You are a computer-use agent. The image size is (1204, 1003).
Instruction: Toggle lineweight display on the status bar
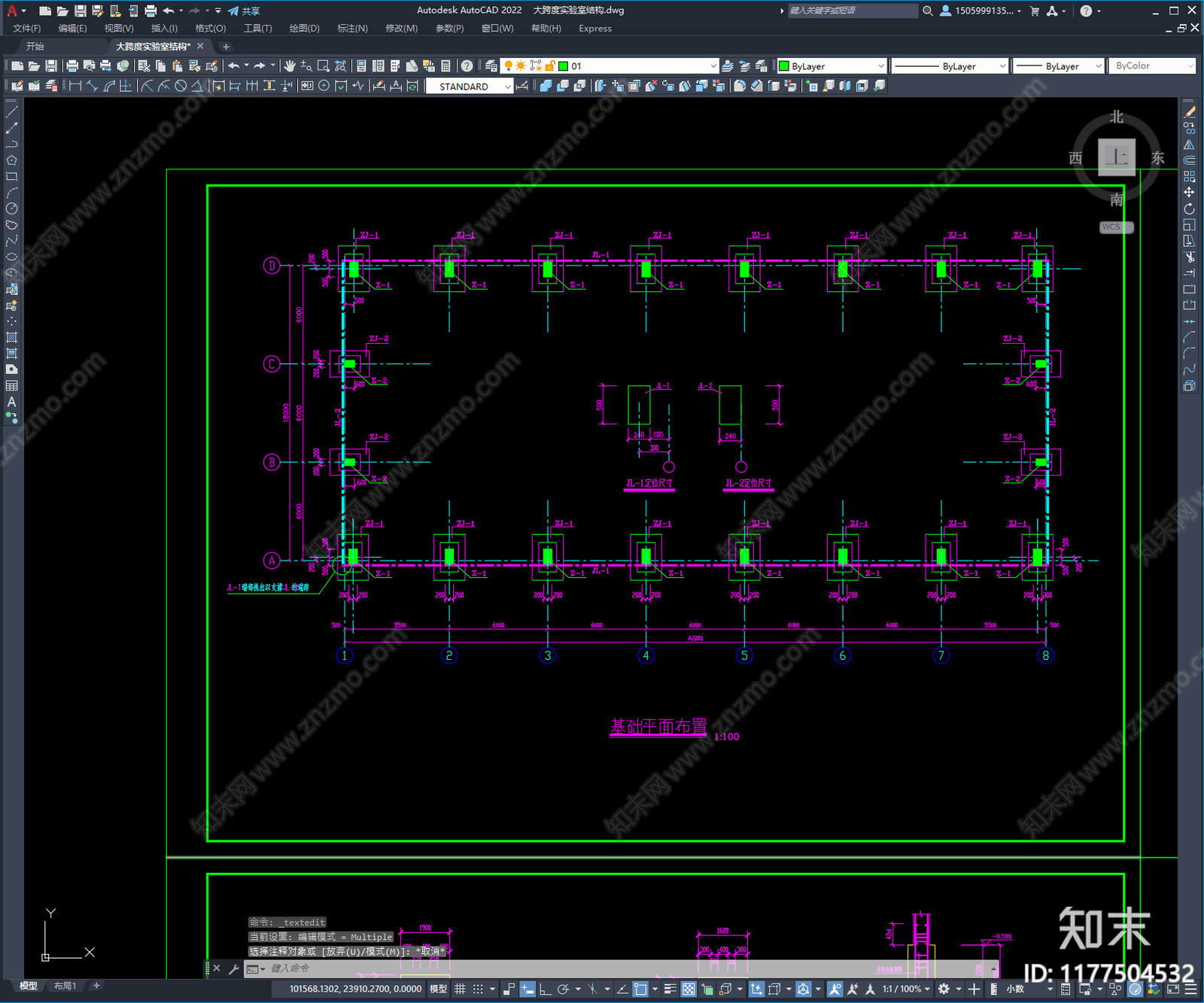[670, 989]
